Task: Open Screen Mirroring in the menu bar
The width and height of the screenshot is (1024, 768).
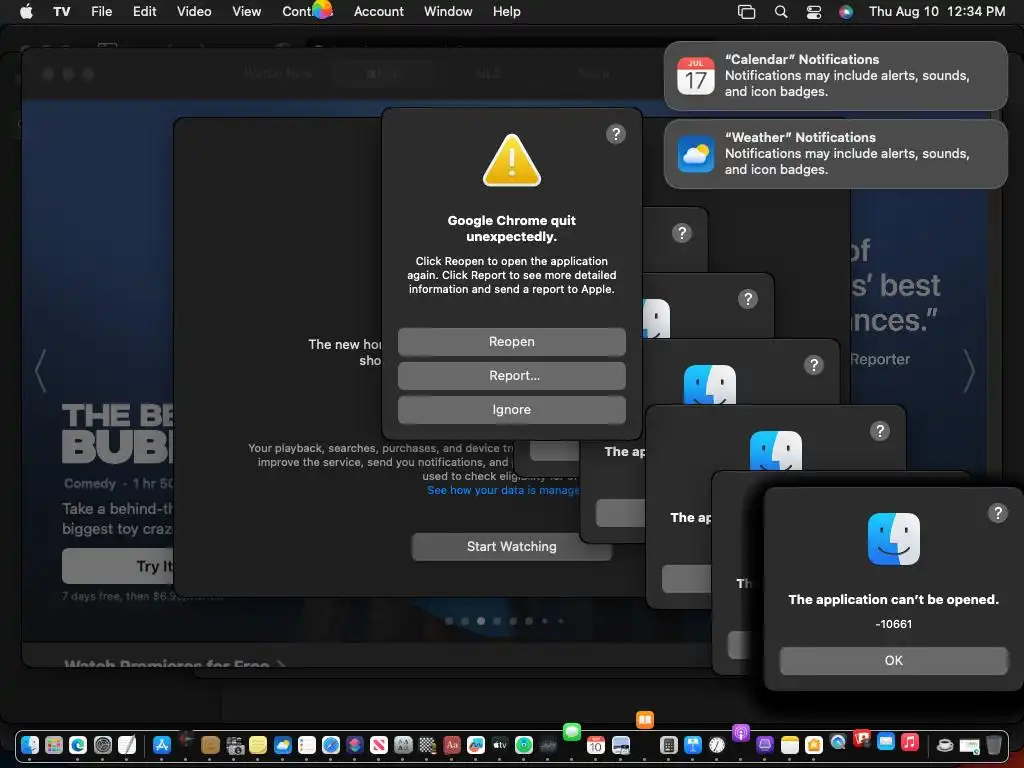Action: coord(746,12)
